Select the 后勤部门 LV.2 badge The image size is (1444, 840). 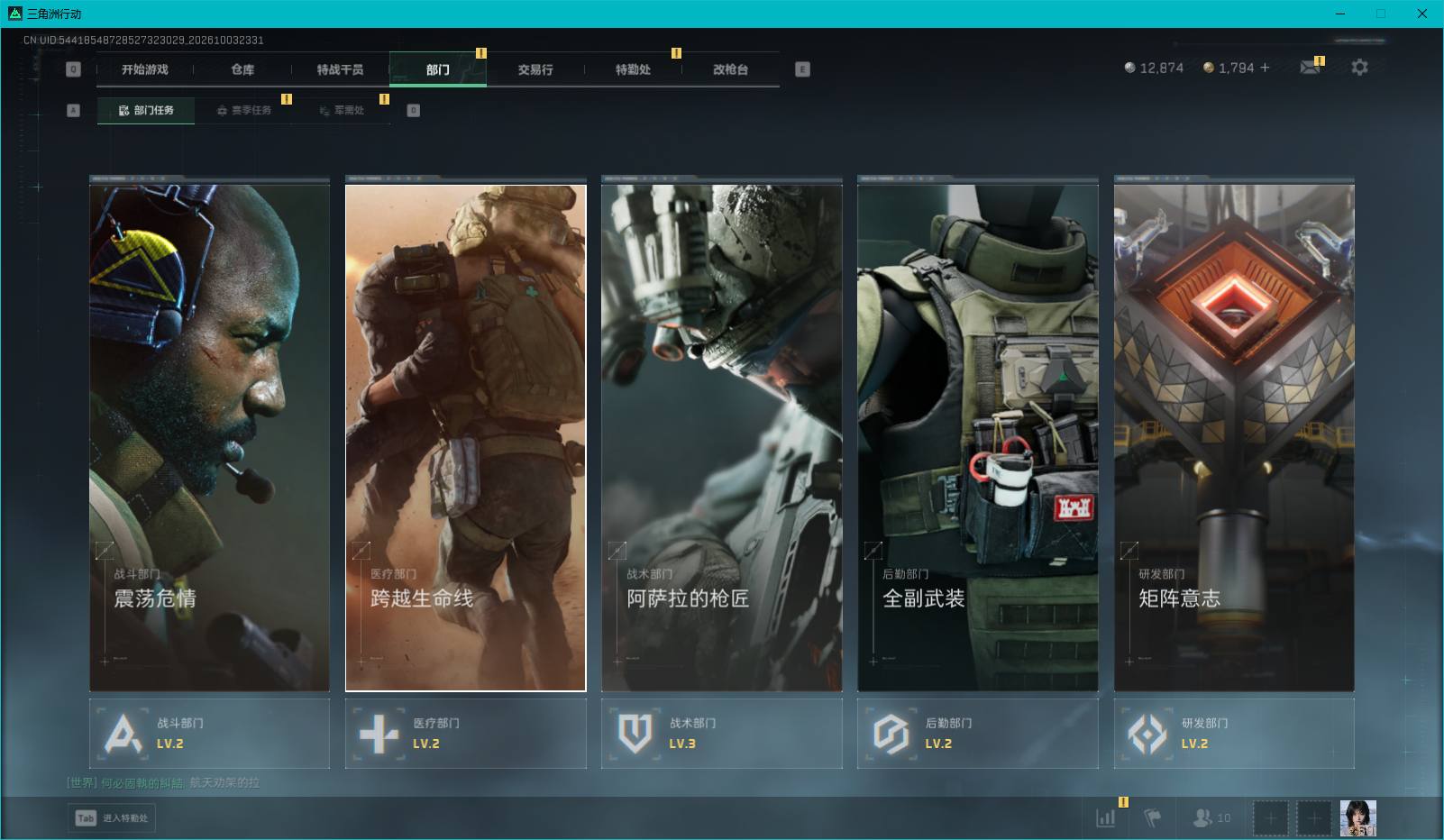pos(978,734)
